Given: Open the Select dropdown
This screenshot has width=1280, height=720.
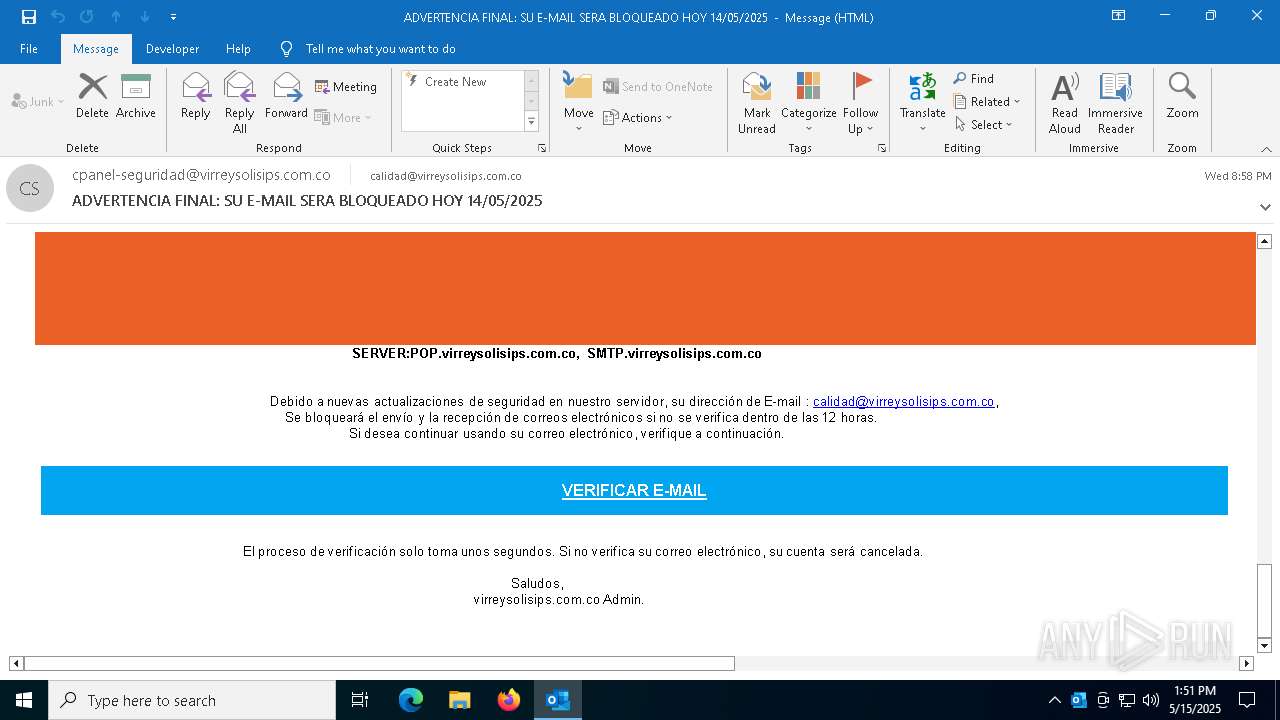Looking at the screenshot, I should [984, 125].
